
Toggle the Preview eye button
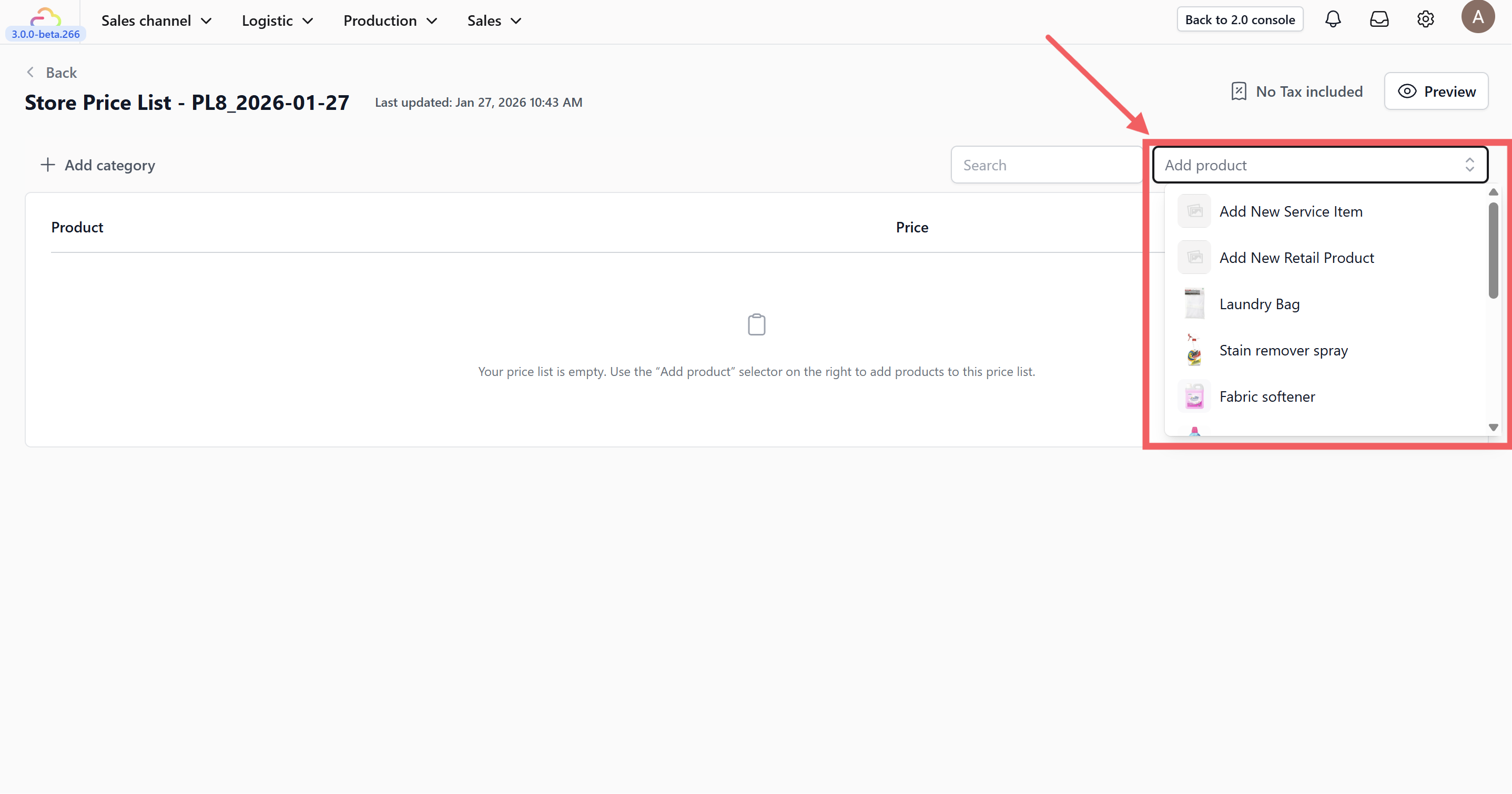(x=1436, y=91)
